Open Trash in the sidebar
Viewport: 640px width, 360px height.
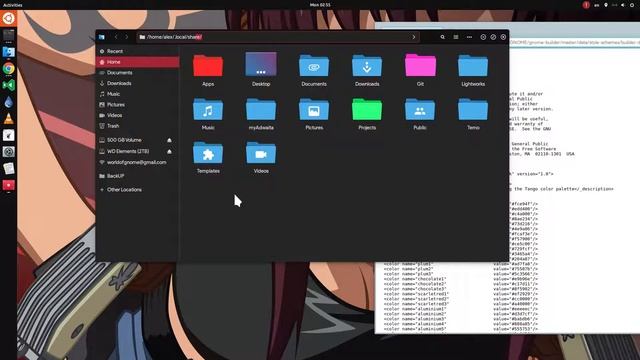coord(138,126)
